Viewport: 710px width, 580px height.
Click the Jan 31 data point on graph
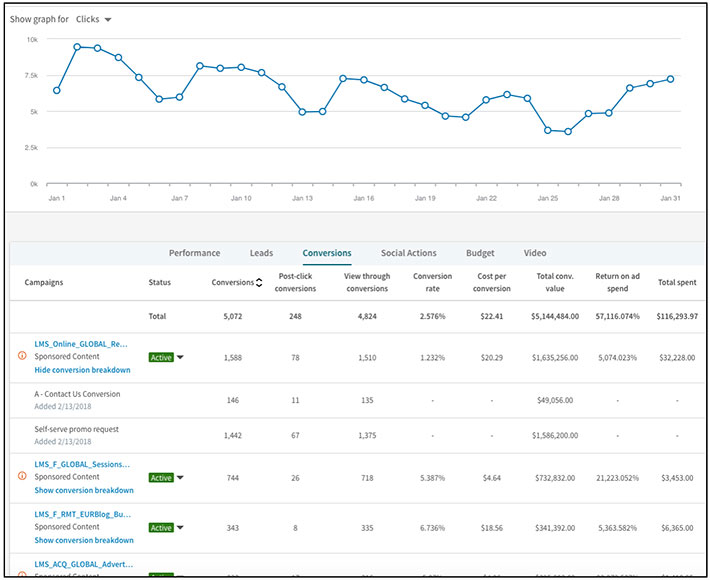click(670, 79)
